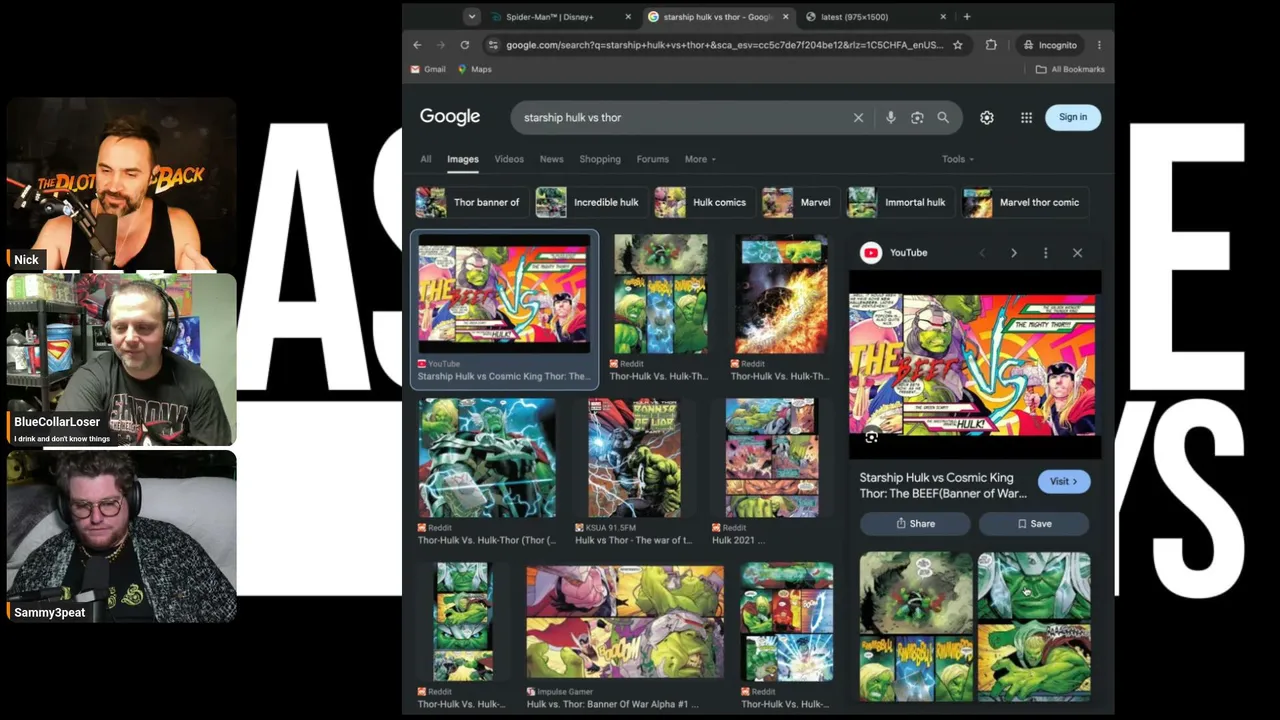The height and width of the screenshot is (720, 1280).
Task: Open the Chrome three-dot menu
Action: point(1099,45)
